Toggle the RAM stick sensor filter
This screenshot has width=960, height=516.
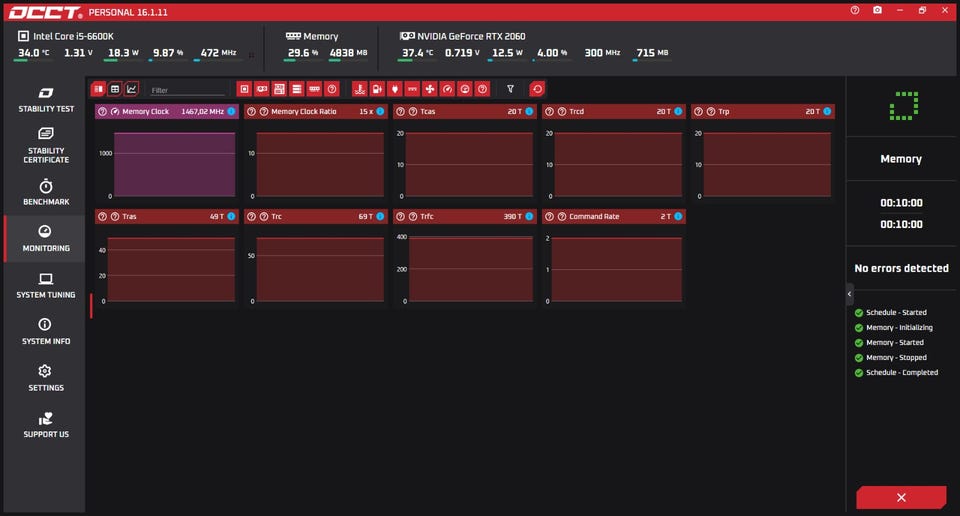pyautogui.click(x=314, y=89)
